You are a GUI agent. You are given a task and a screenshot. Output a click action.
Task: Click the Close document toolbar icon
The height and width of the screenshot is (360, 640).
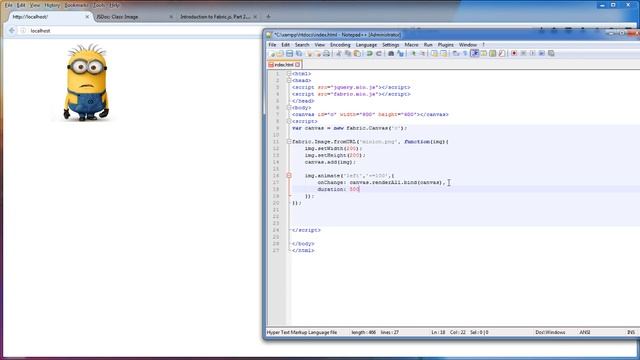coord(309,53)
